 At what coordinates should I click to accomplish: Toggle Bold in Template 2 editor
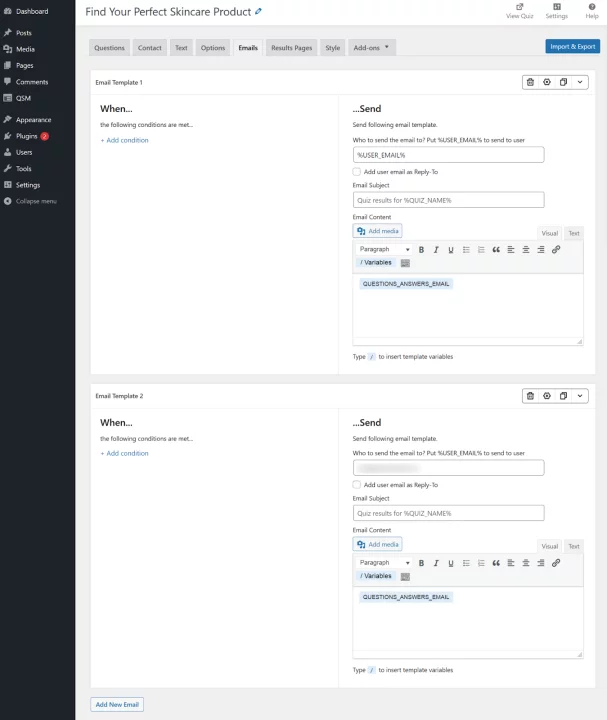pos(421,563)
